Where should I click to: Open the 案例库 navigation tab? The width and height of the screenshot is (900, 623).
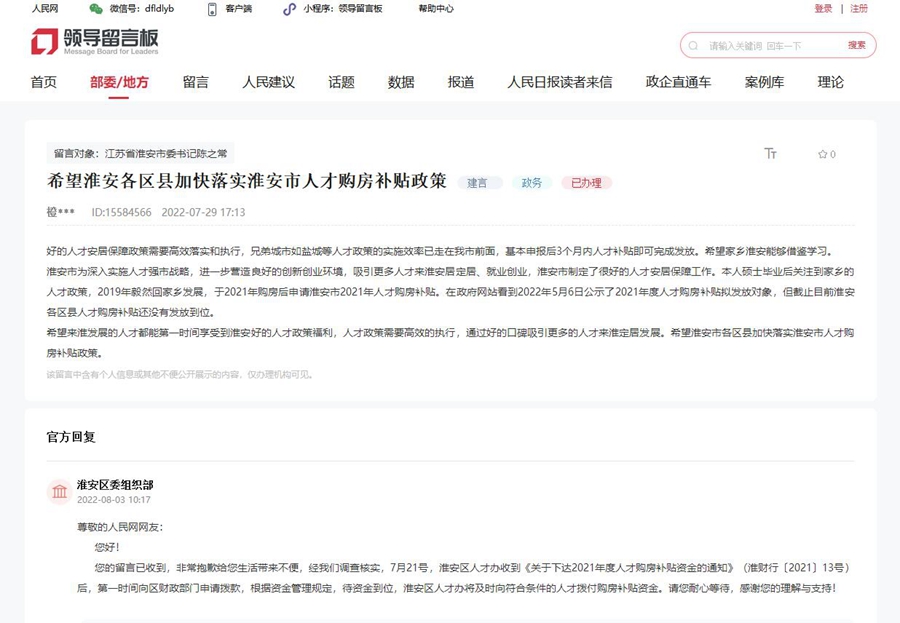tap(764, 82)
